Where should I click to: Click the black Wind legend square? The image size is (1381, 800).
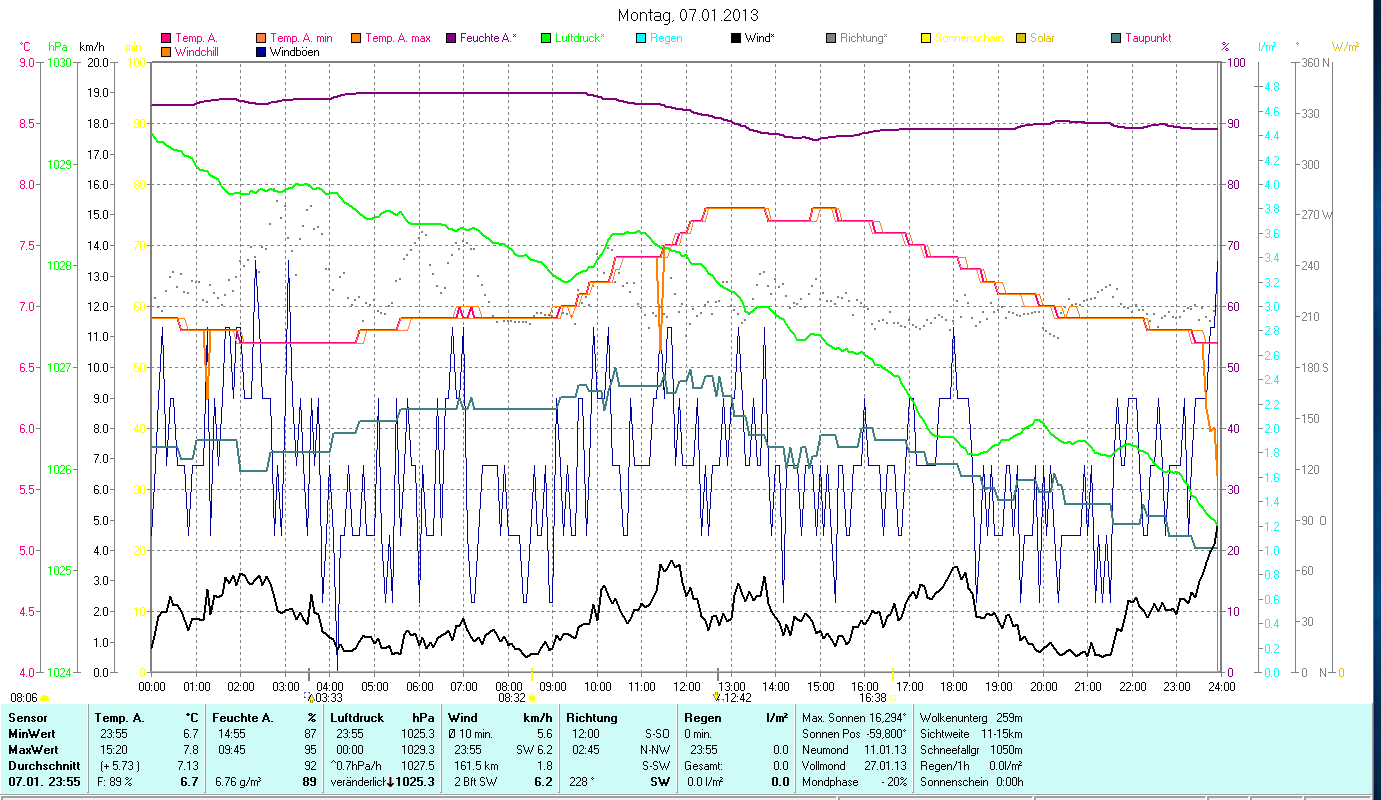[x=736, y=39]
